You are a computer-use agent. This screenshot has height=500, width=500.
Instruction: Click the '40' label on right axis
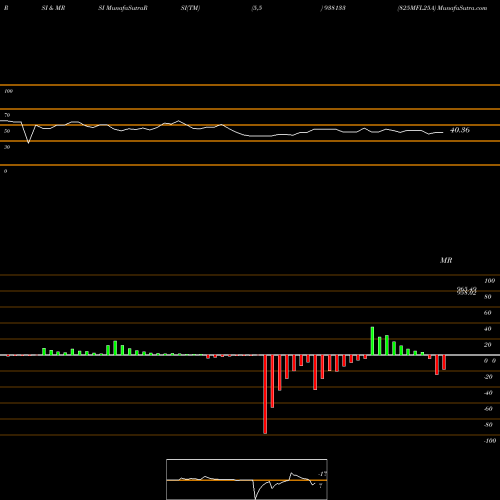488,329
